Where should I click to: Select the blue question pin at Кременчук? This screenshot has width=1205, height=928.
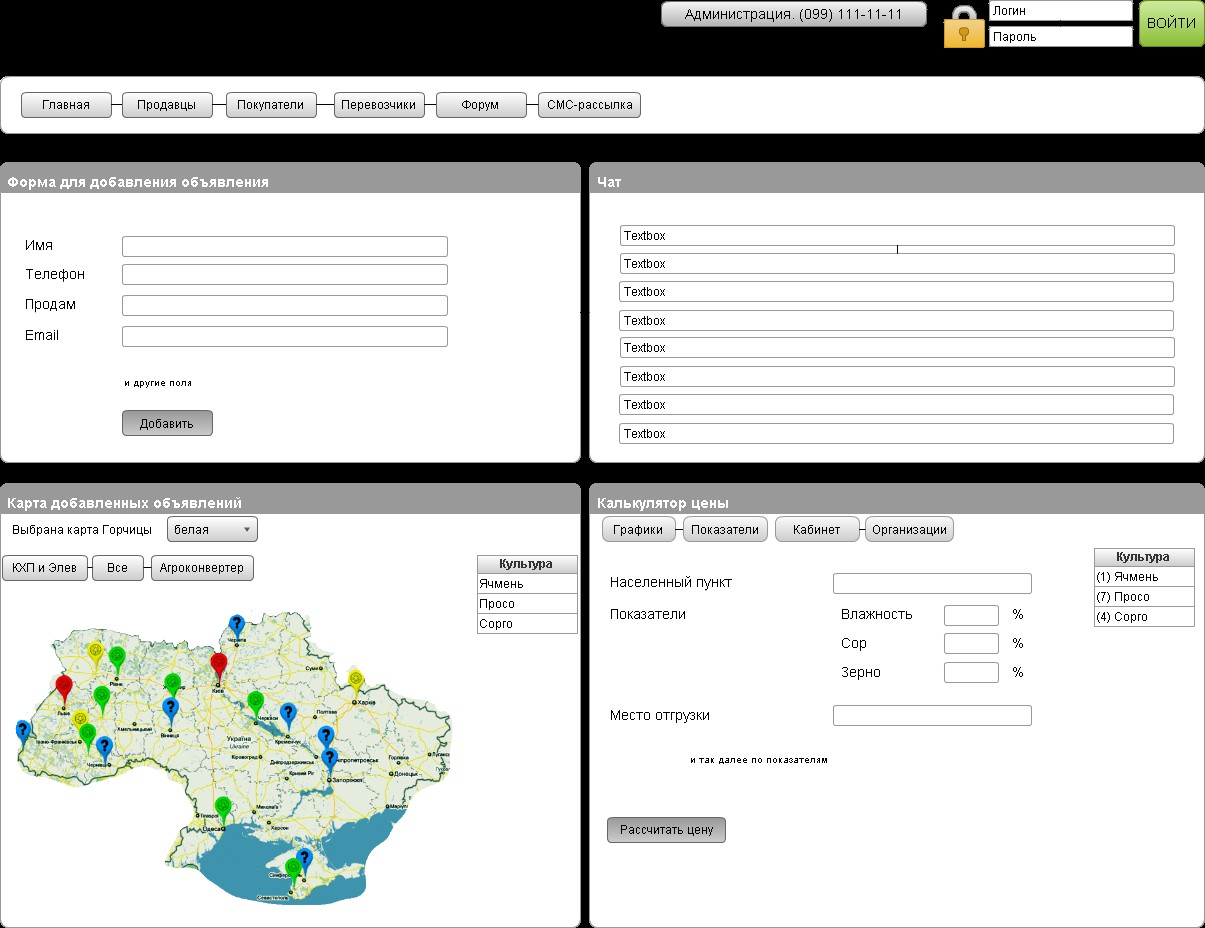pos(288,716)
